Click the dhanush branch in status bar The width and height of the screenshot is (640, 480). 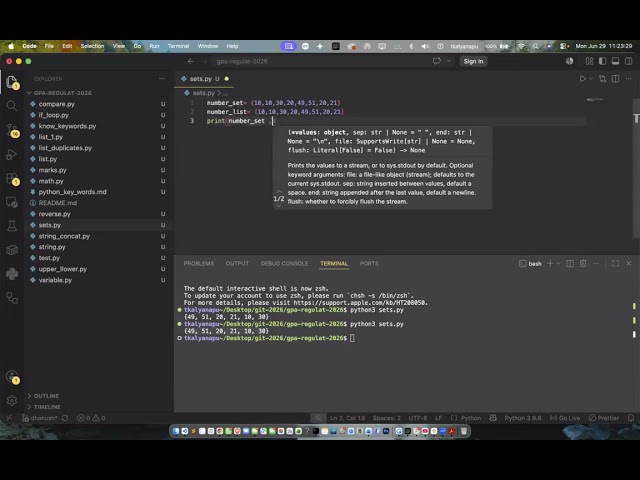coord(40,418)
